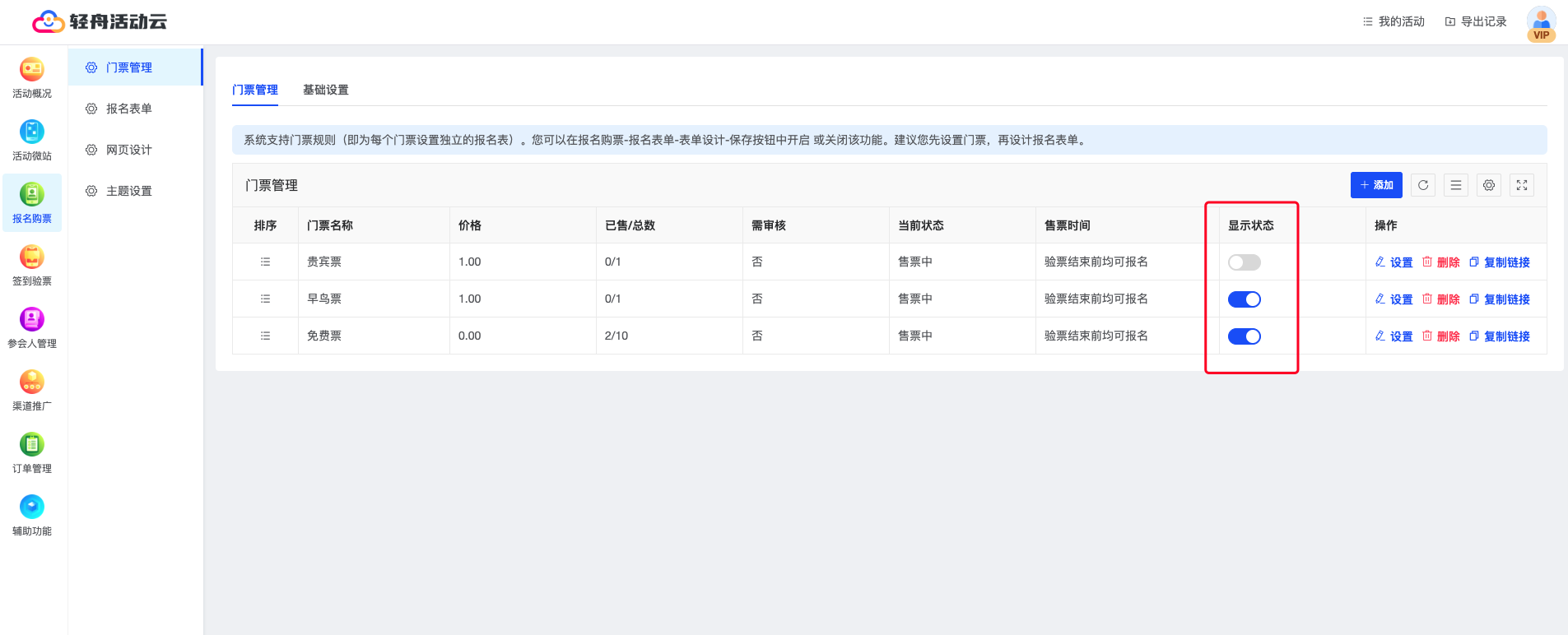This screenshot has width=1568, height=635.
Task: Click 设置 for 贵宾票
Action: [x=1394, y=262]
